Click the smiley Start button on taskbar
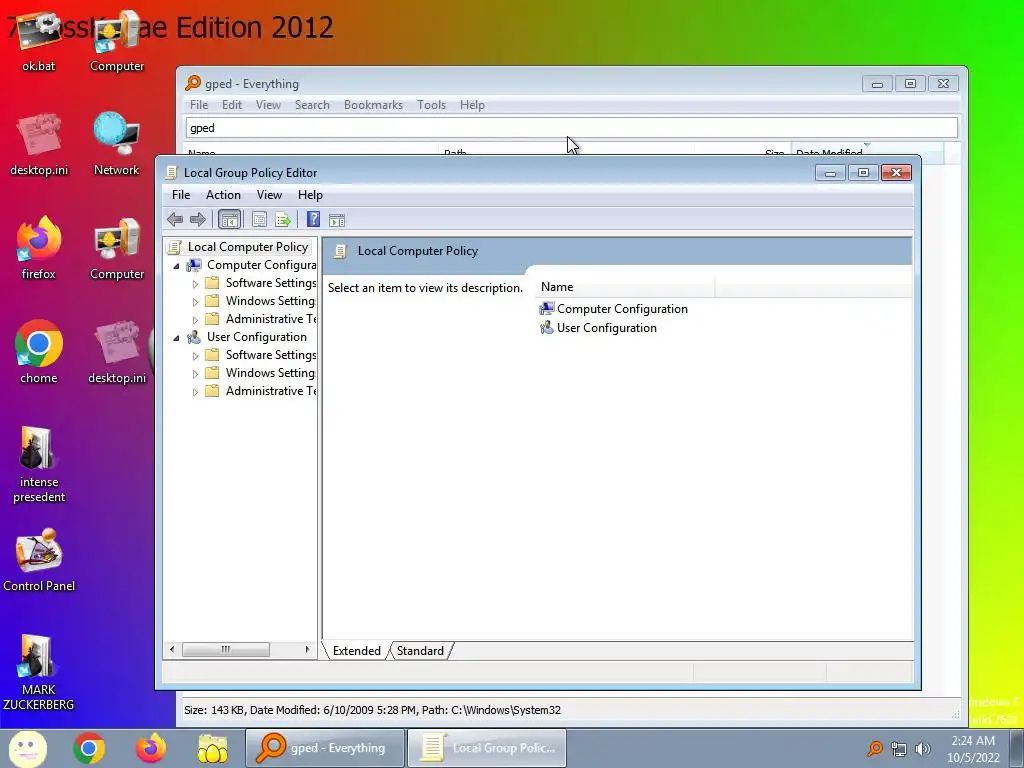 (27, 748)
